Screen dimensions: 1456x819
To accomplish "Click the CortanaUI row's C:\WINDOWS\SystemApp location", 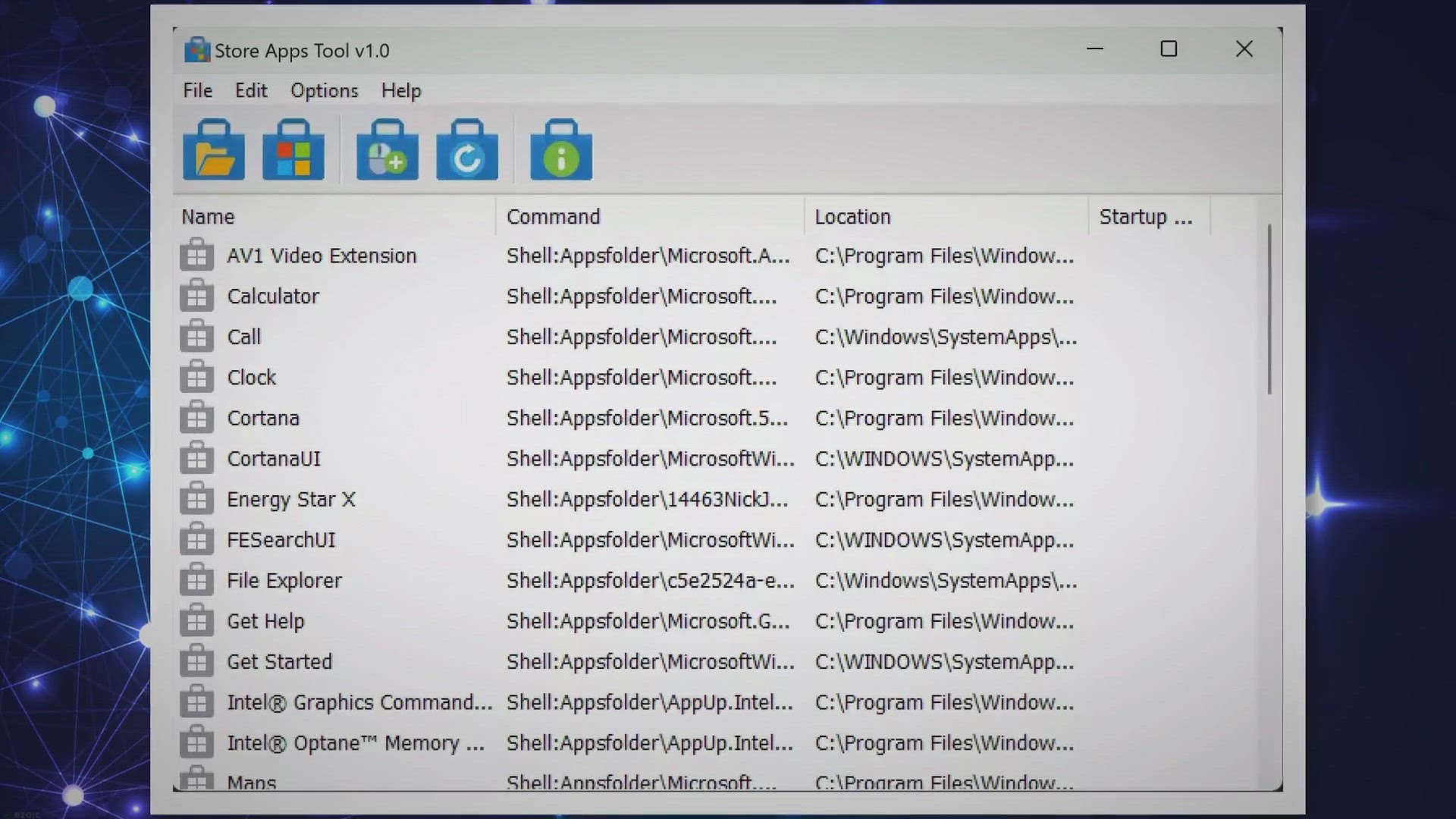I will (945, 459).
